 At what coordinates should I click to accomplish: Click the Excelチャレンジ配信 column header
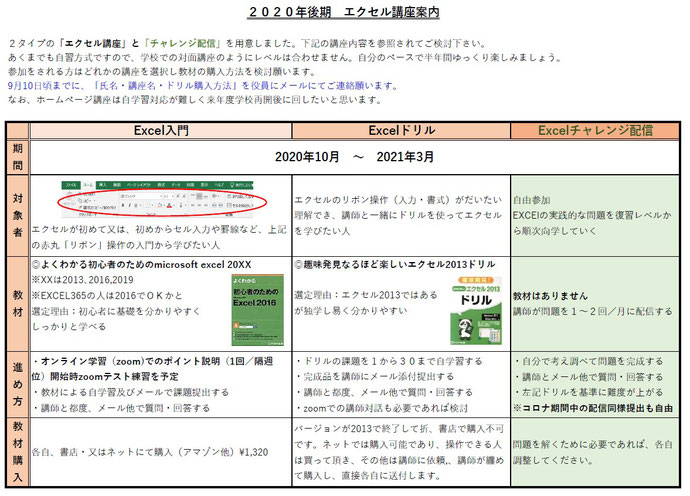pyautogui.click(x=595, y=131)
